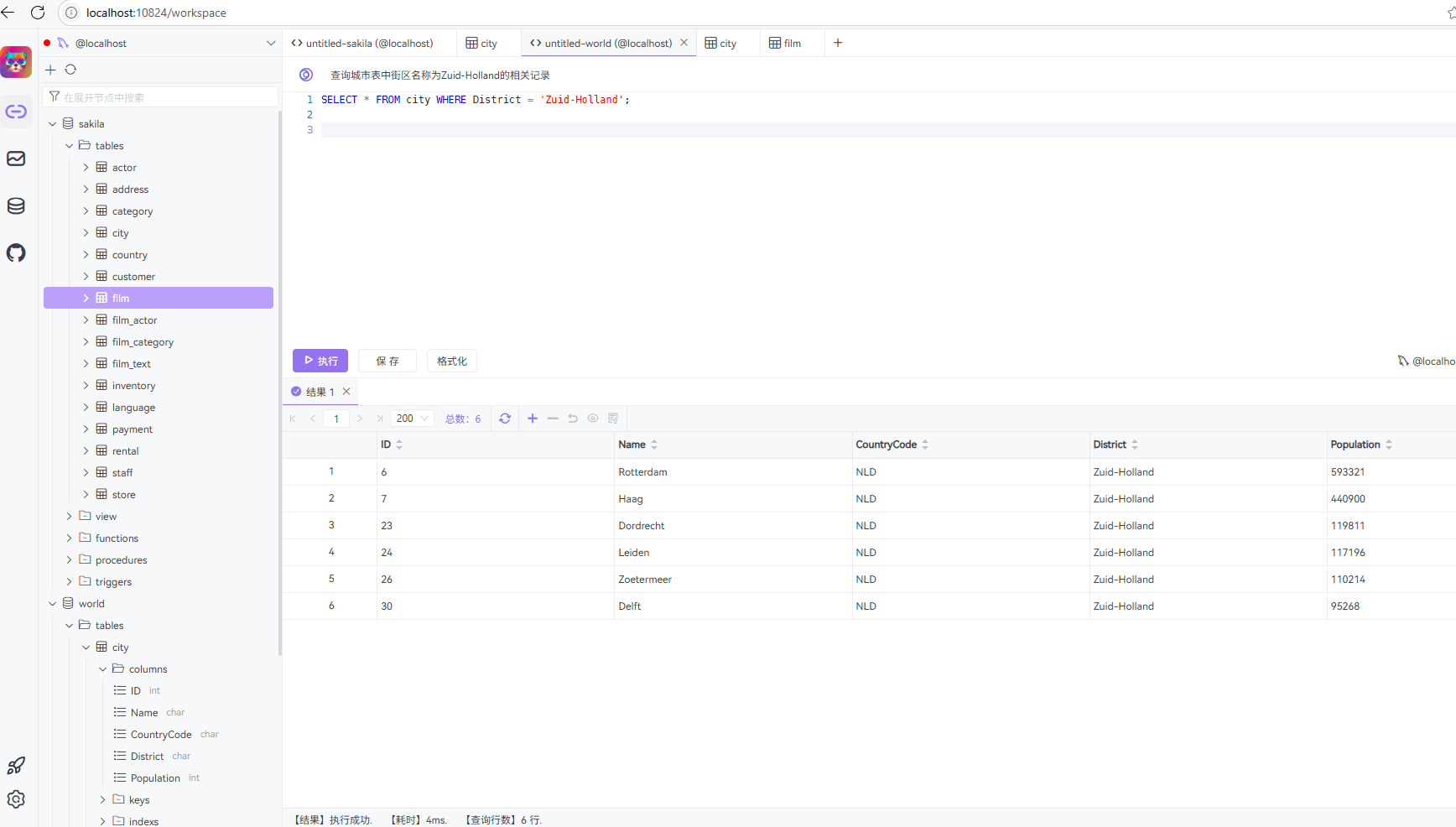1456x827 pixels.
Task: Click the 格式化 button to format SQL
Action: [451, 361]
